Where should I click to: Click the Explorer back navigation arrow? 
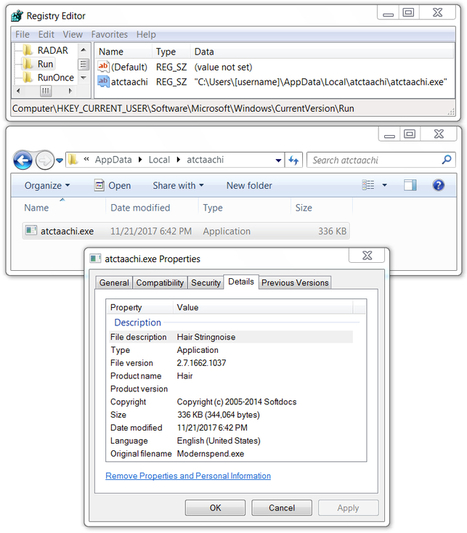click(23, 160)
